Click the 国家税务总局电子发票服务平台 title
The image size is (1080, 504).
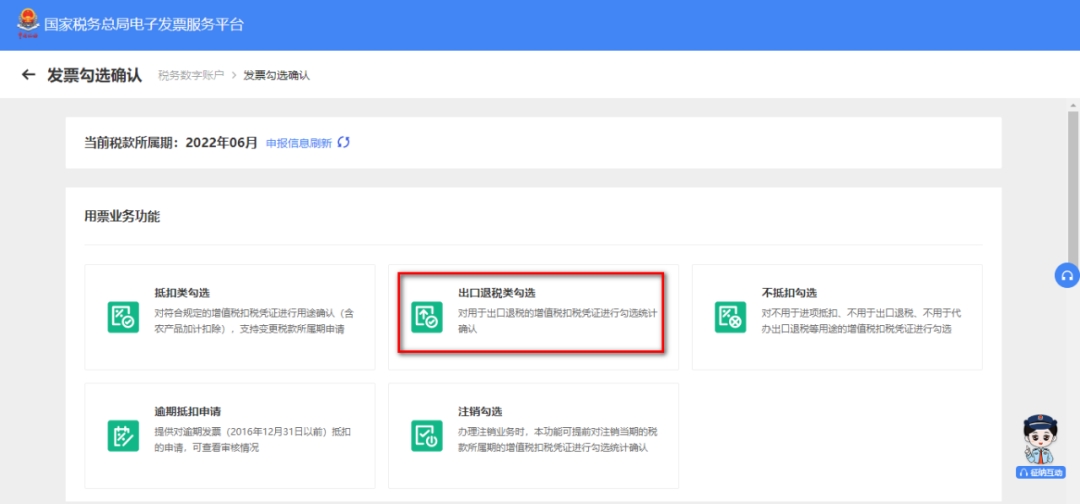coord(144,25)
